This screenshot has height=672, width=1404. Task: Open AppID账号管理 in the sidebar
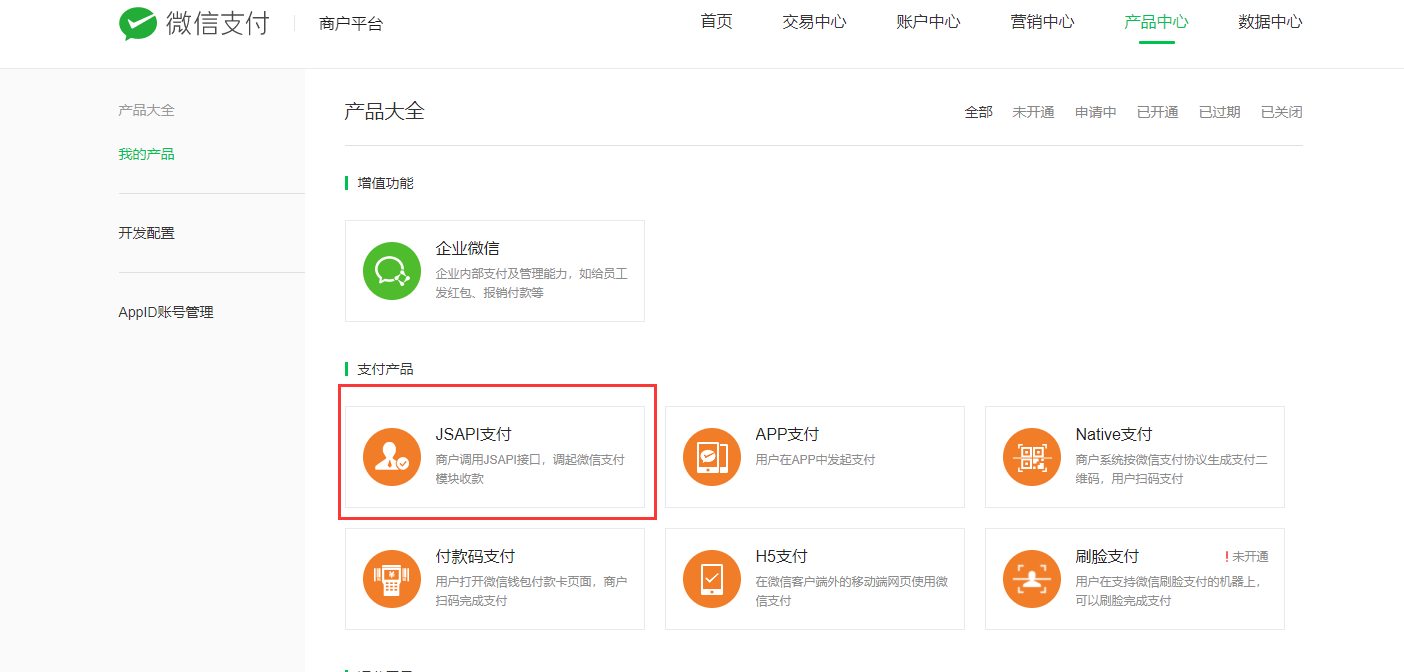[x=166, y=312]
